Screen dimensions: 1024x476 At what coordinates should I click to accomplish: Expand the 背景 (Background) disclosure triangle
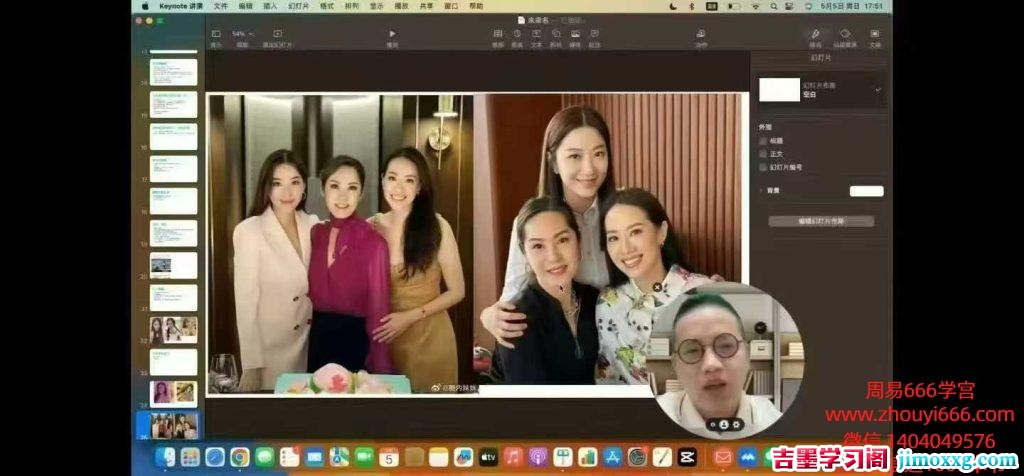(762, 190)
